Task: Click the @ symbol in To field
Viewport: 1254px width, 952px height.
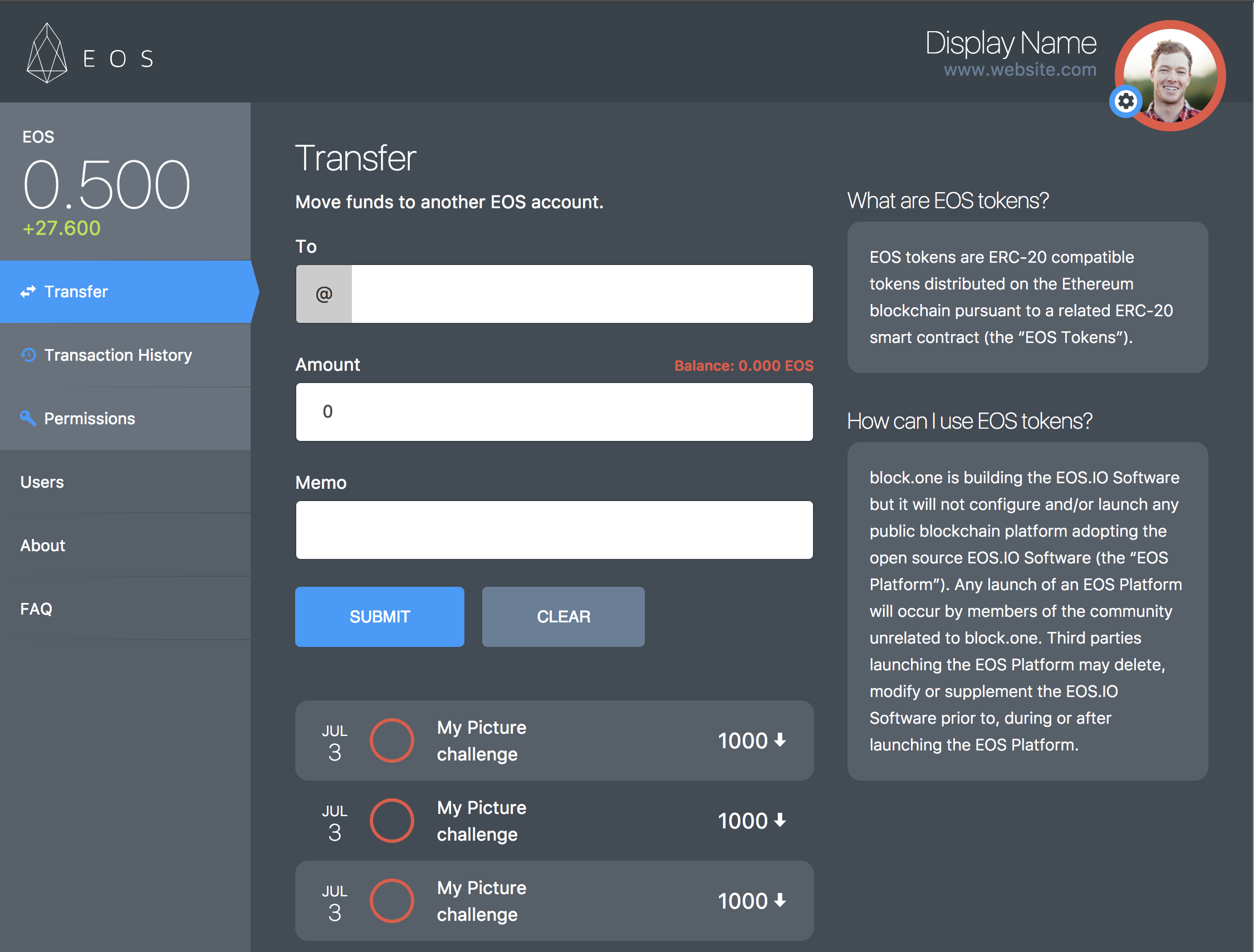Action: click(x=324, y=294)
